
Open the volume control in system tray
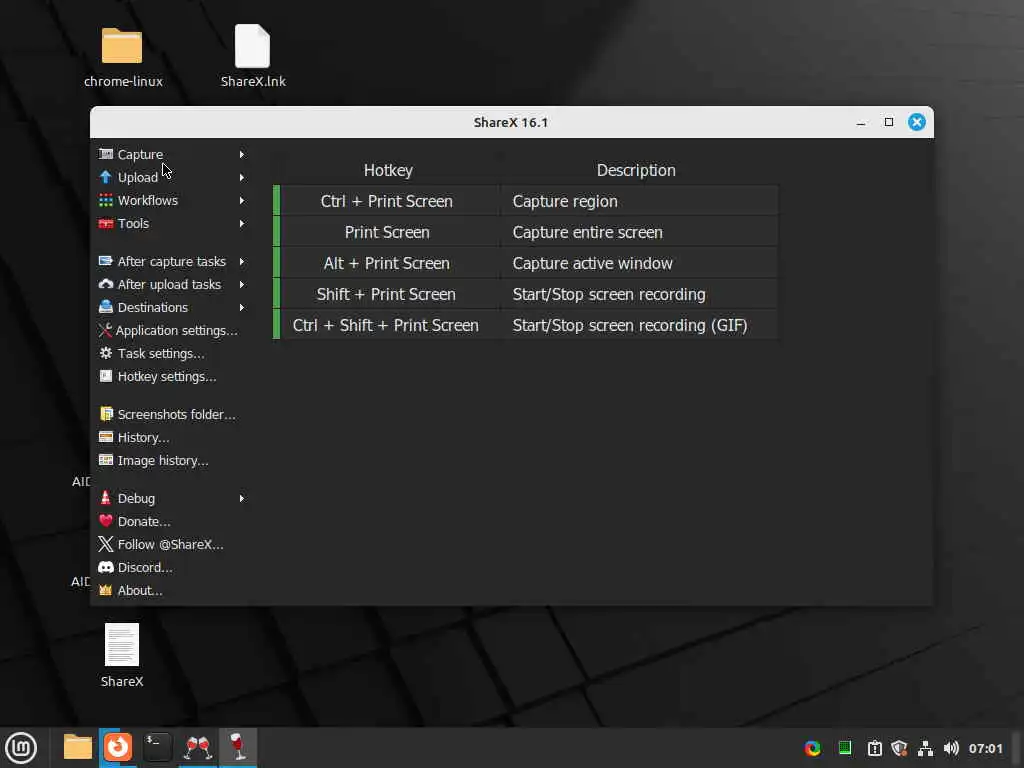click(951, 748)
